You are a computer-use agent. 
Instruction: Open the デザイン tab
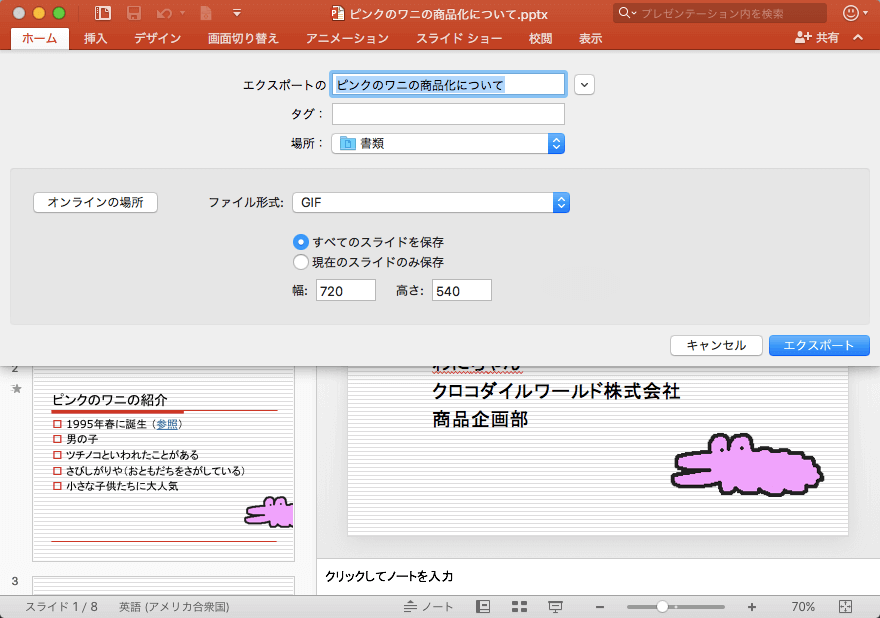[x=158, y=38]
